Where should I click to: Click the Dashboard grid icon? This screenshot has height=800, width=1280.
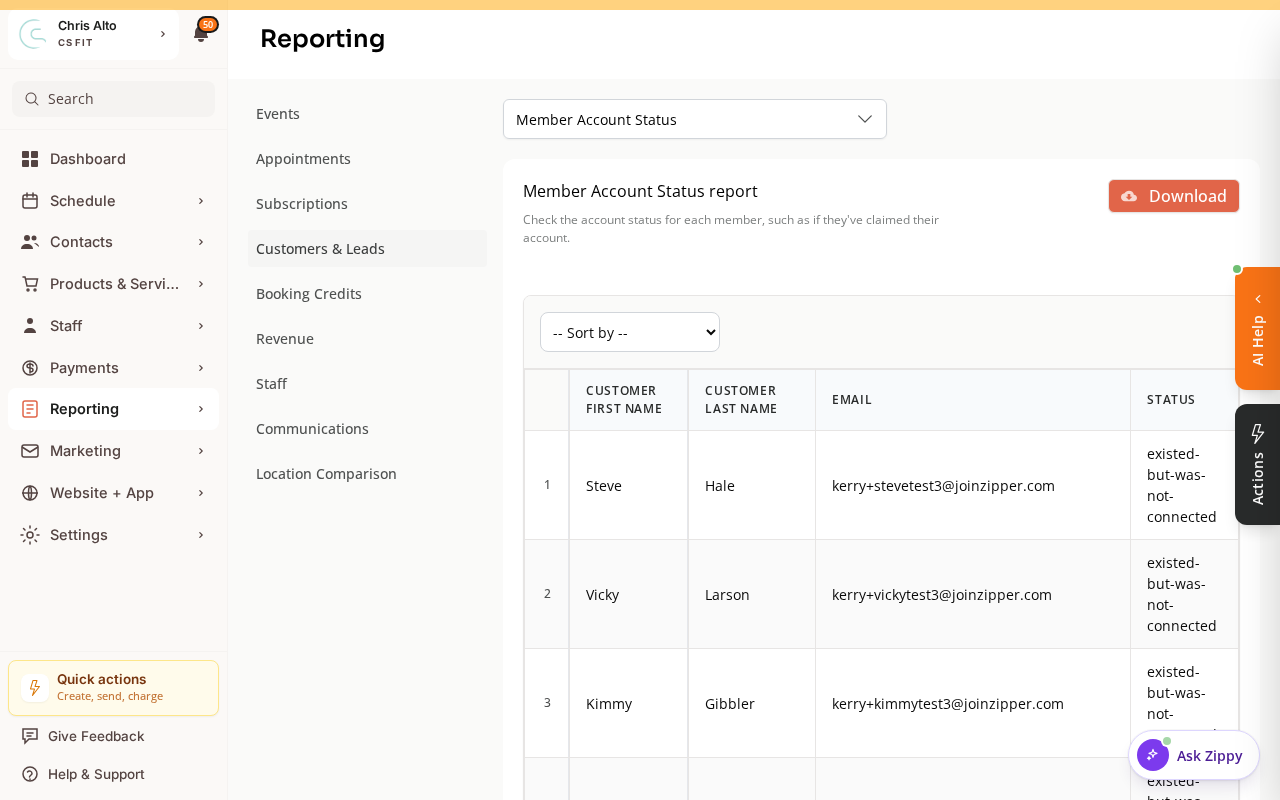30,159
